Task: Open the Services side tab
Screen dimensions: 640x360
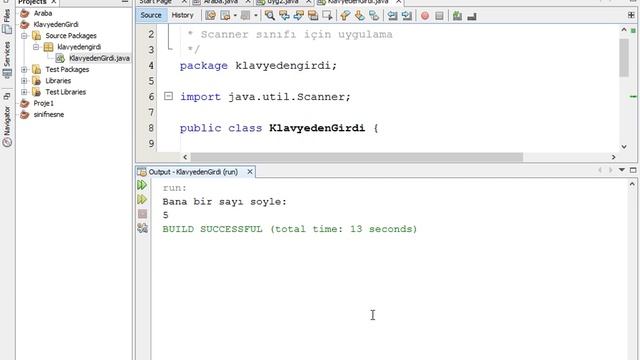Action: [x=7, y=59]
